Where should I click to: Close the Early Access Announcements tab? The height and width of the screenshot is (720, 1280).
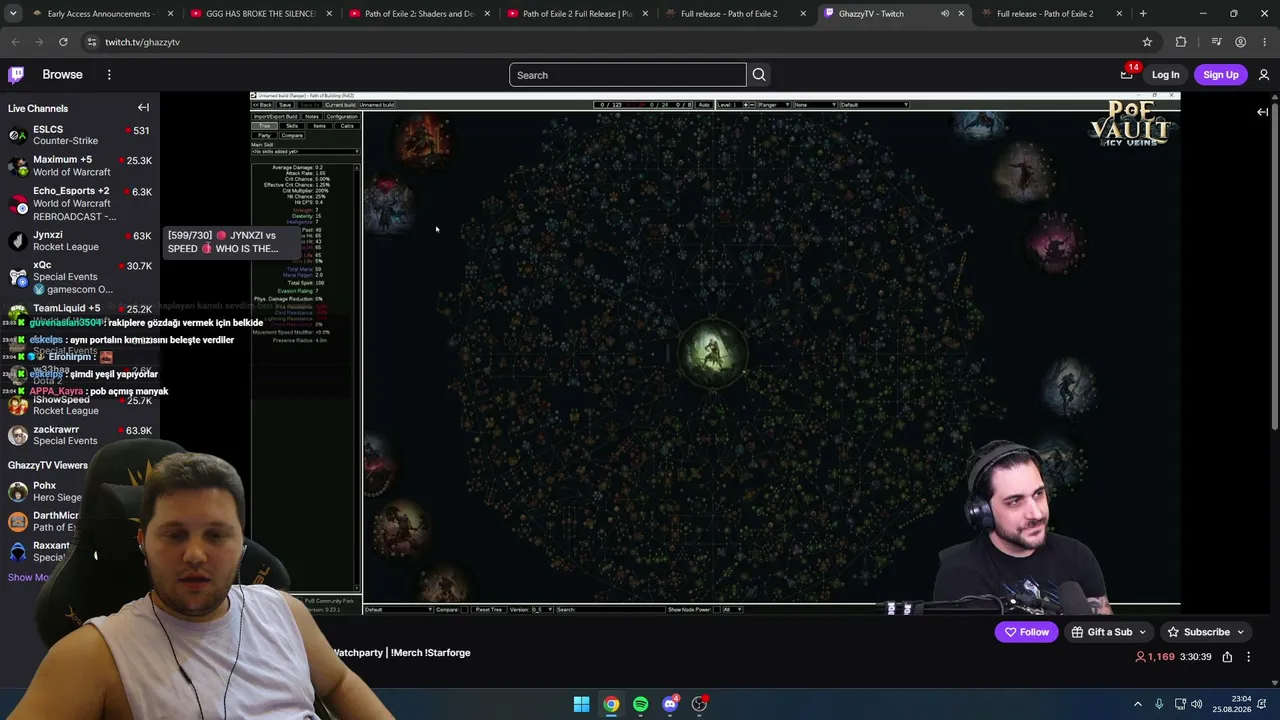(170, 14)
